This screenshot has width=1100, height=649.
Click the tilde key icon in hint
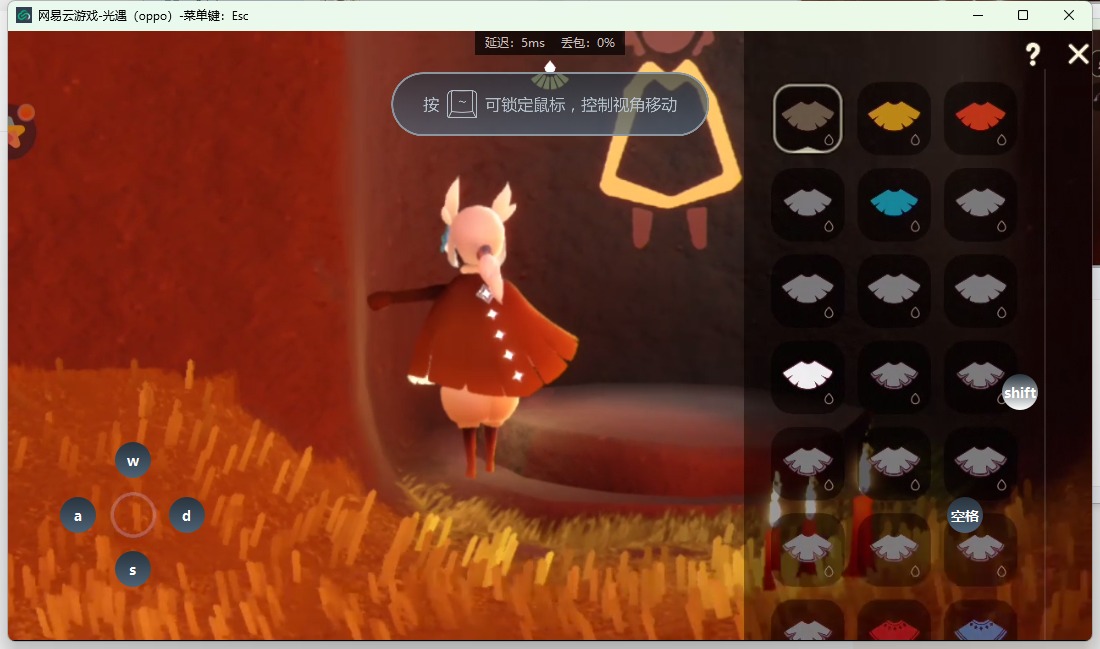462,104
